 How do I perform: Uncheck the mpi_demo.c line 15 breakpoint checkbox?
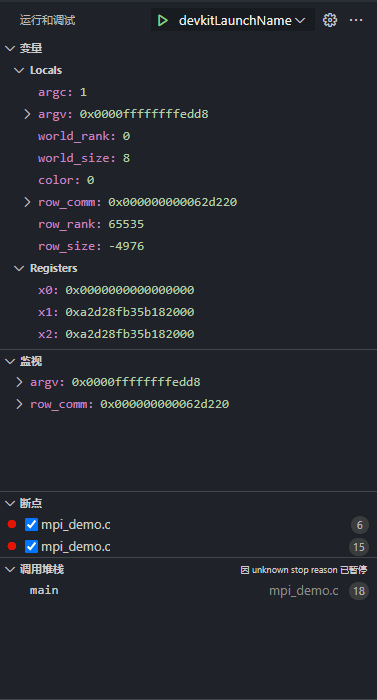tap(31, 546)
